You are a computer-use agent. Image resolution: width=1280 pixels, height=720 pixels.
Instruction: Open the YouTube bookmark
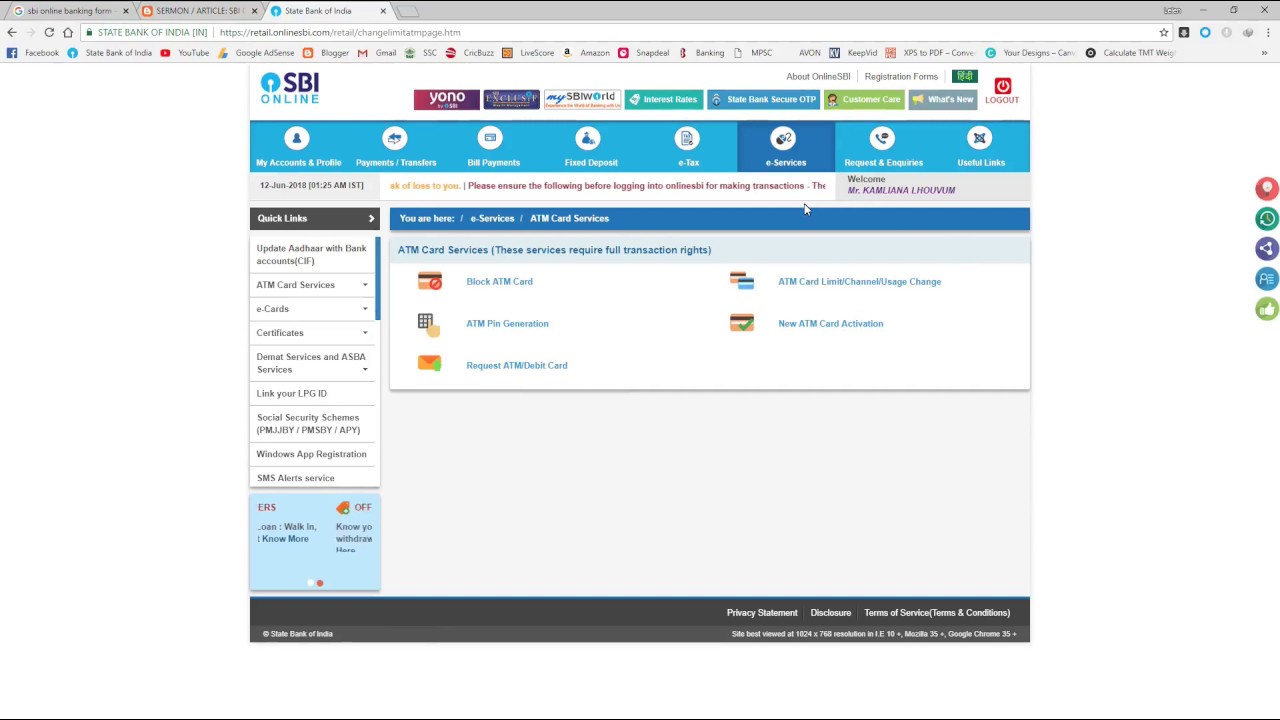[x=185, y=53]
